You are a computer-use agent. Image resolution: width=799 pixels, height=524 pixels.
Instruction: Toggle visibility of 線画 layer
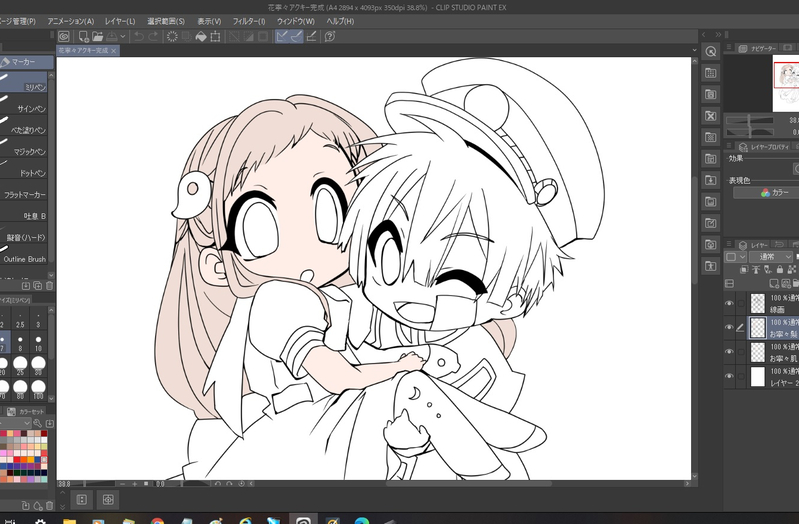729,303
